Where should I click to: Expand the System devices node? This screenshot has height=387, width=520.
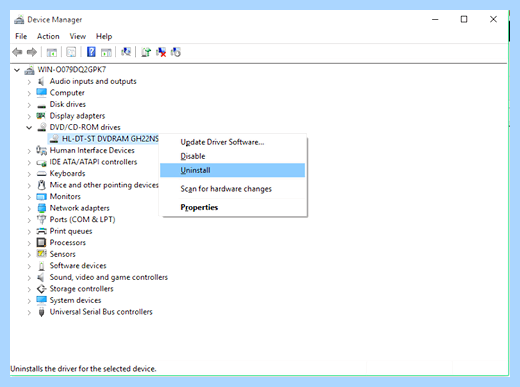[x=29, y=301]
